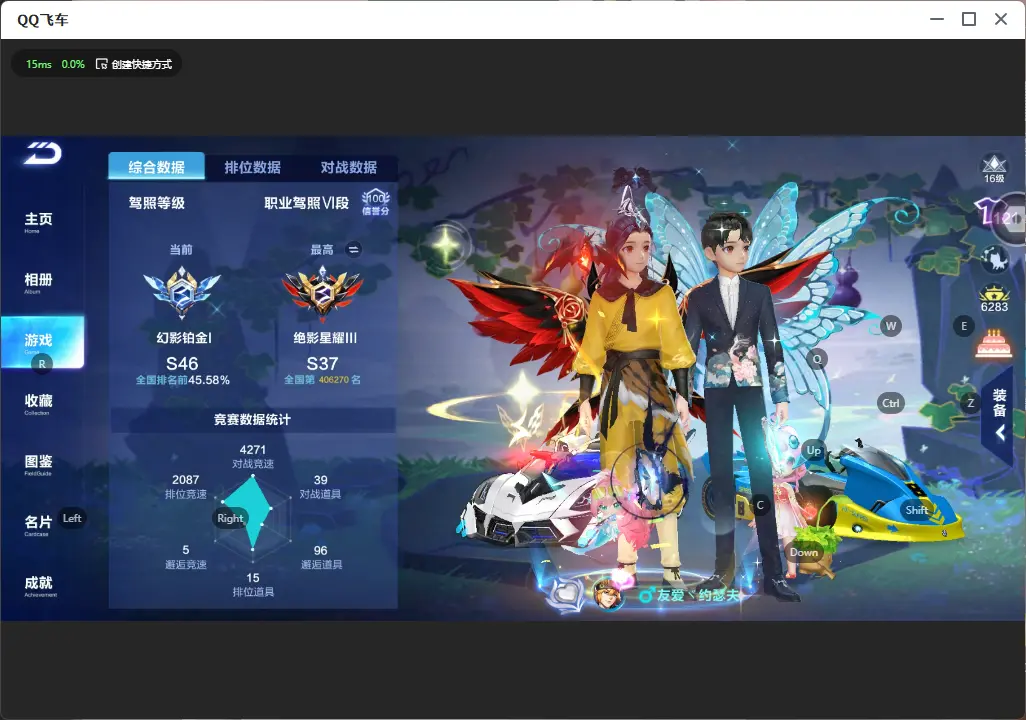This screenshot has width=1026, height=720.
Task: Click the Ctrl key overlay button
Action: click(x=891, y=403)
